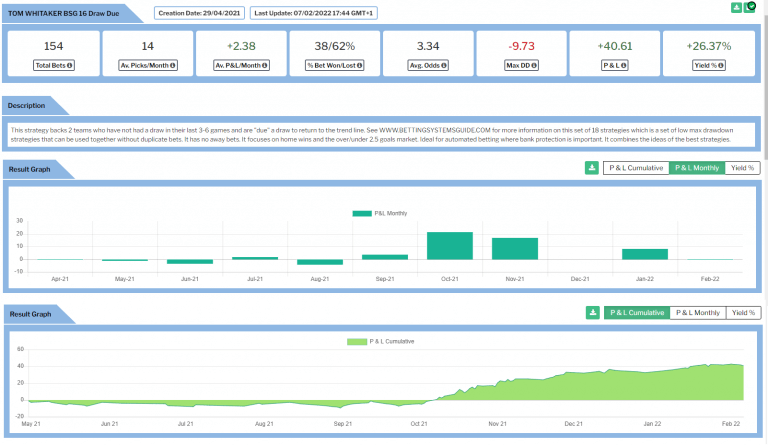The image size is (768, 446).
Task: Switch upper graph to P & L Cumulative
Action: coord(636,168)
